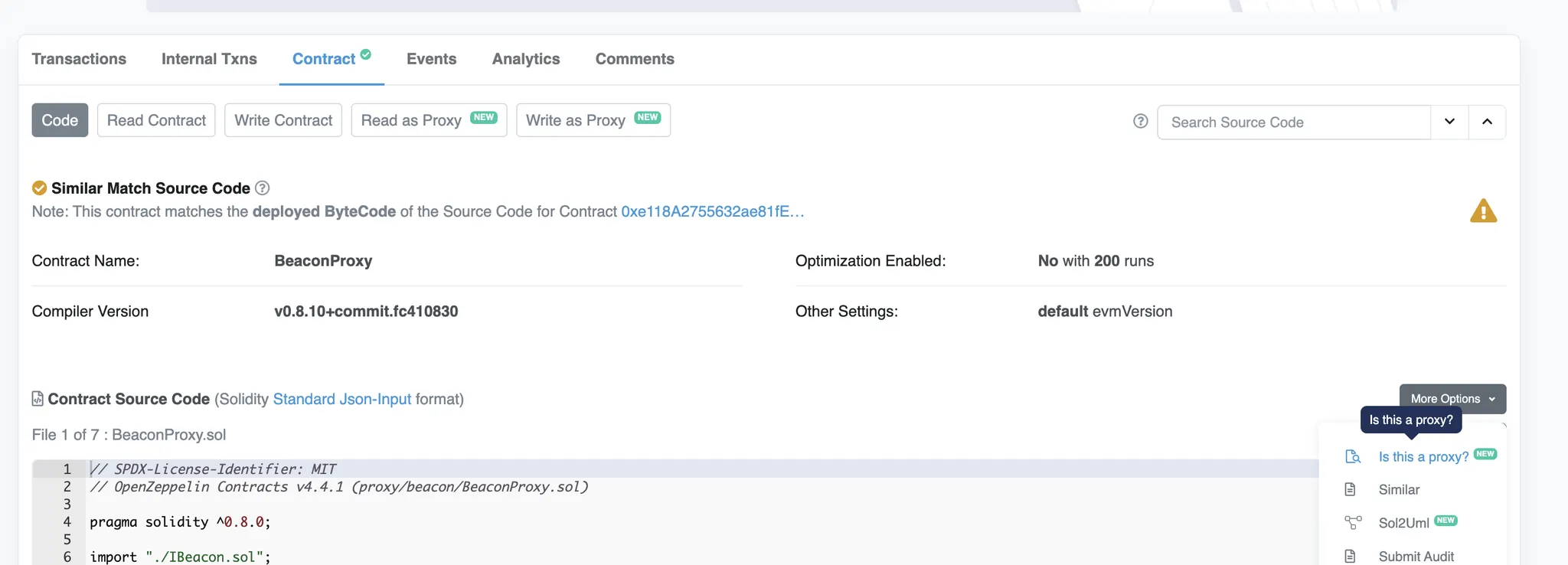1568x565 pixels.
Task: Open the Internal Txns tab
Action: pyautogui.click(x=209, y=59)
